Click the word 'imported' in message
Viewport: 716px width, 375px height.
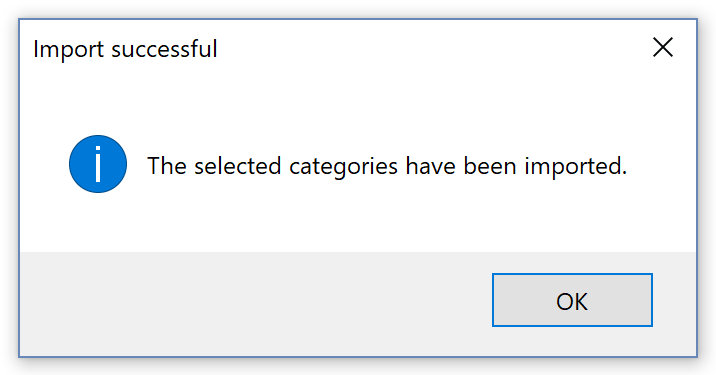pyautogui.click(x=575, y=167)
